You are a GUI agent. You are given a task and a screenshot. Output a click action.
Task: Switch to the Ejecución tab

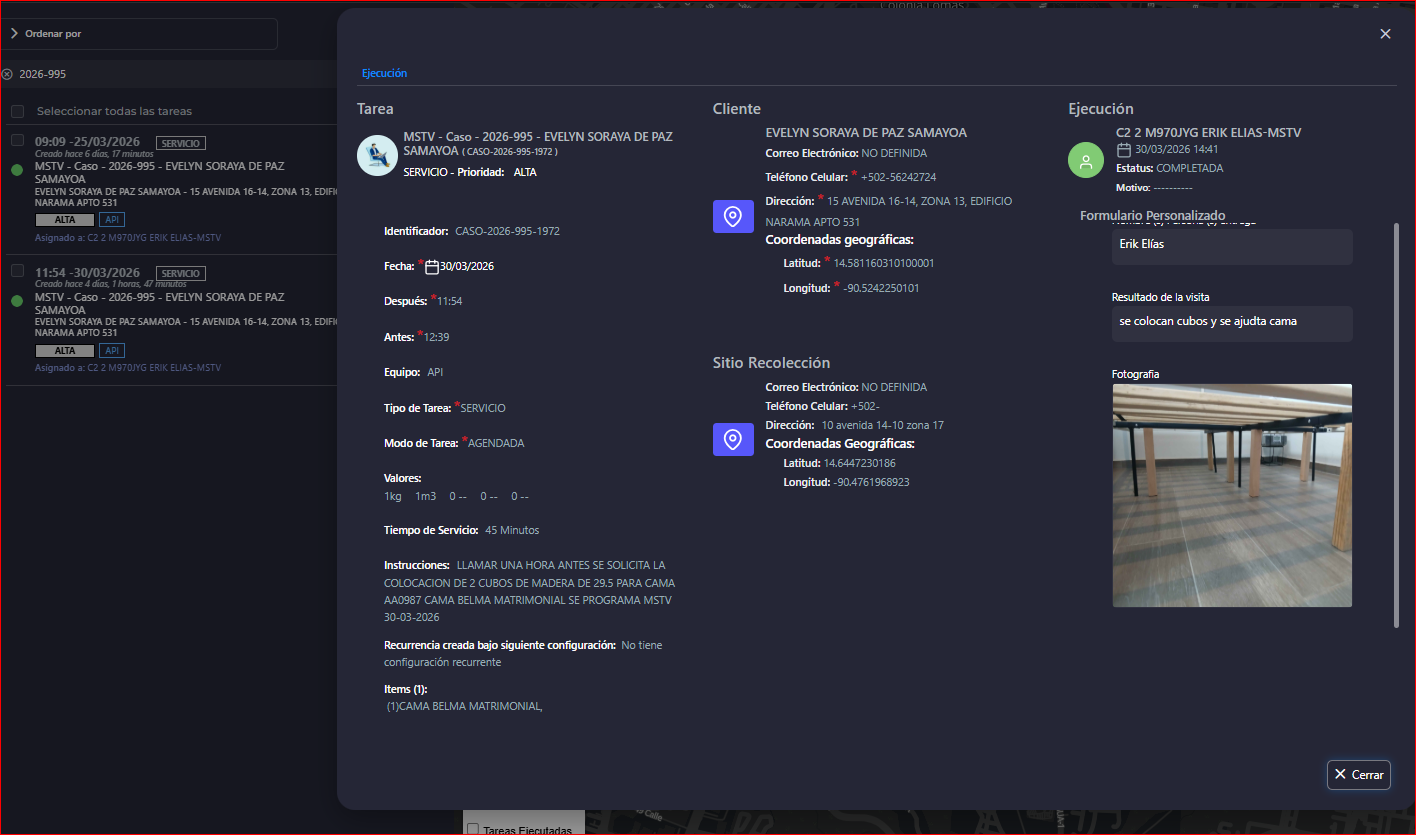coord(384,73)
